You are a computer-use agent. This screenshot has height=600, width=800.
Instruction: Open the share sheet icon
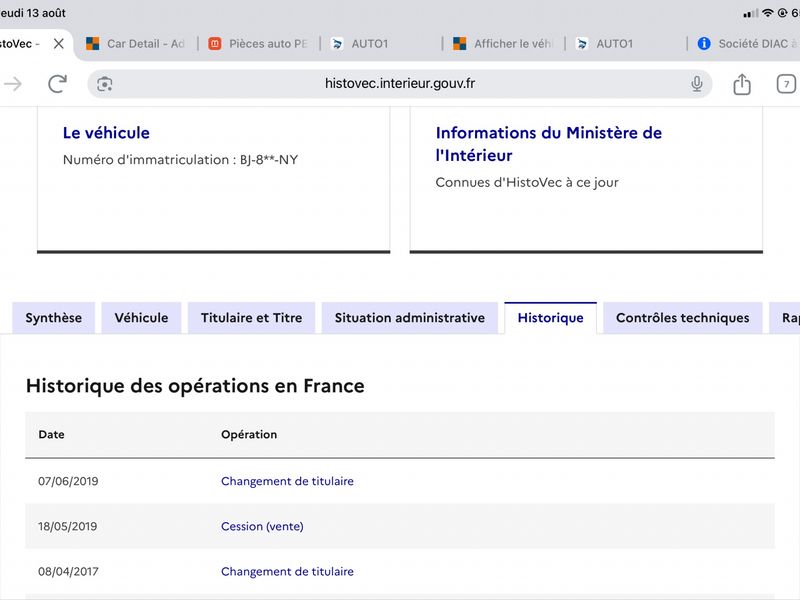[741, 84]
